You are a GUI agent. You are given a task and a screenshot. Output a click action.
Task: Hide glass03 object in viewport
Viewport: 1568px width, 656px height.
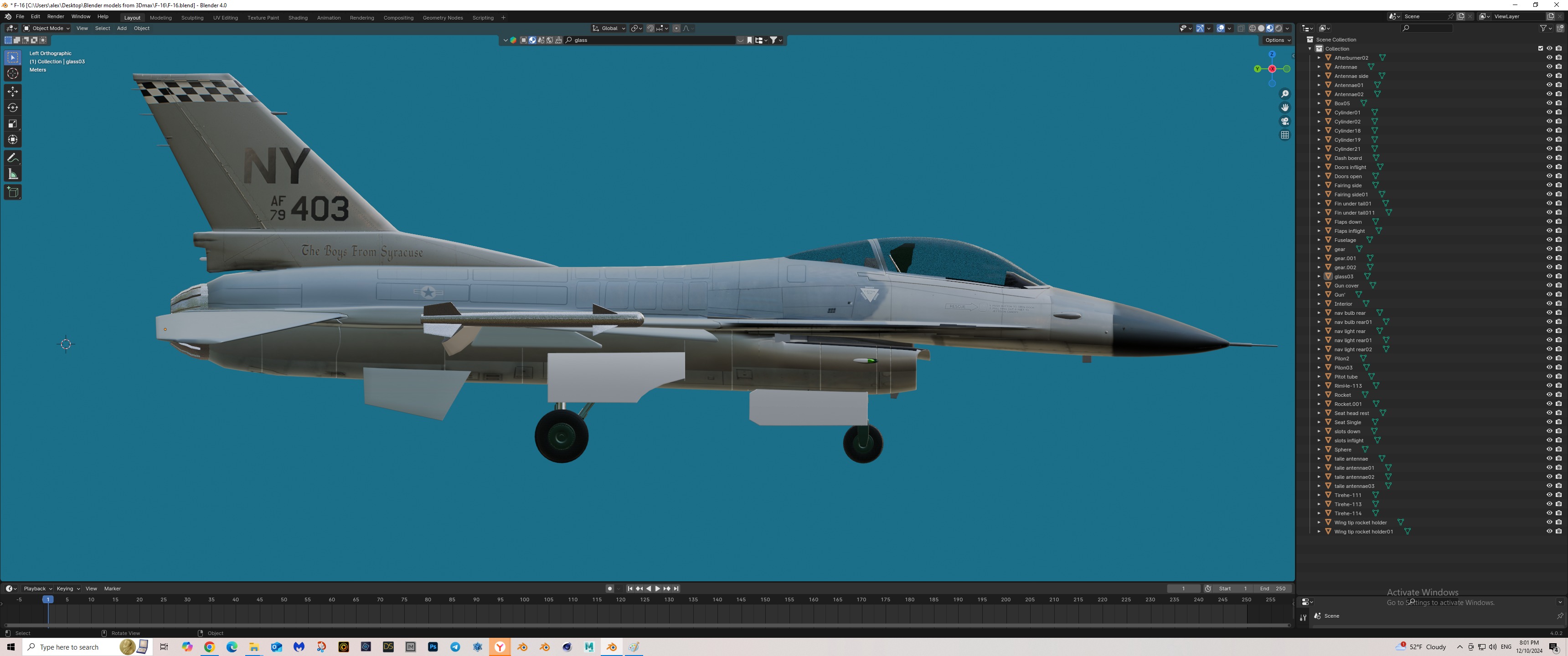pos(1549,276)
